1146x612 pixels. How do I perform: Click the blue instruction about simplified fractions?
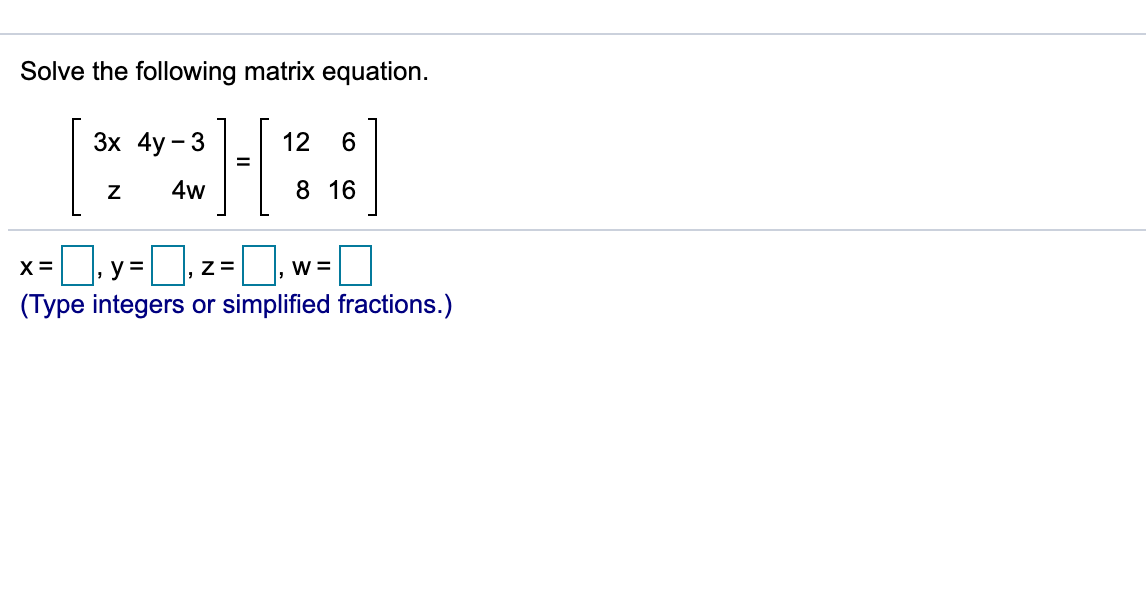[x=235, y=305]
